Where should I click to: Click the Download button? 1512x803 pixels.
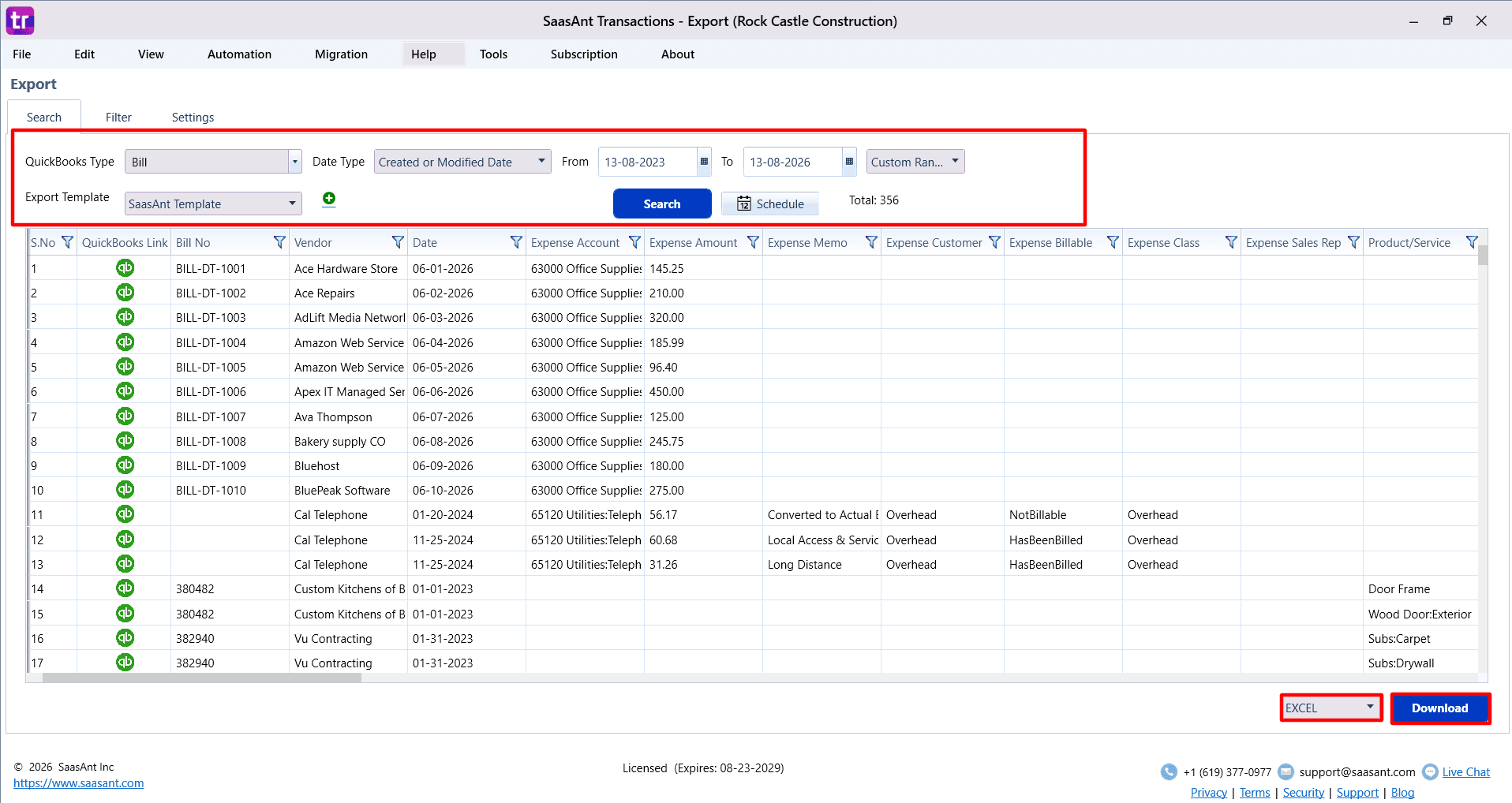1440,708
